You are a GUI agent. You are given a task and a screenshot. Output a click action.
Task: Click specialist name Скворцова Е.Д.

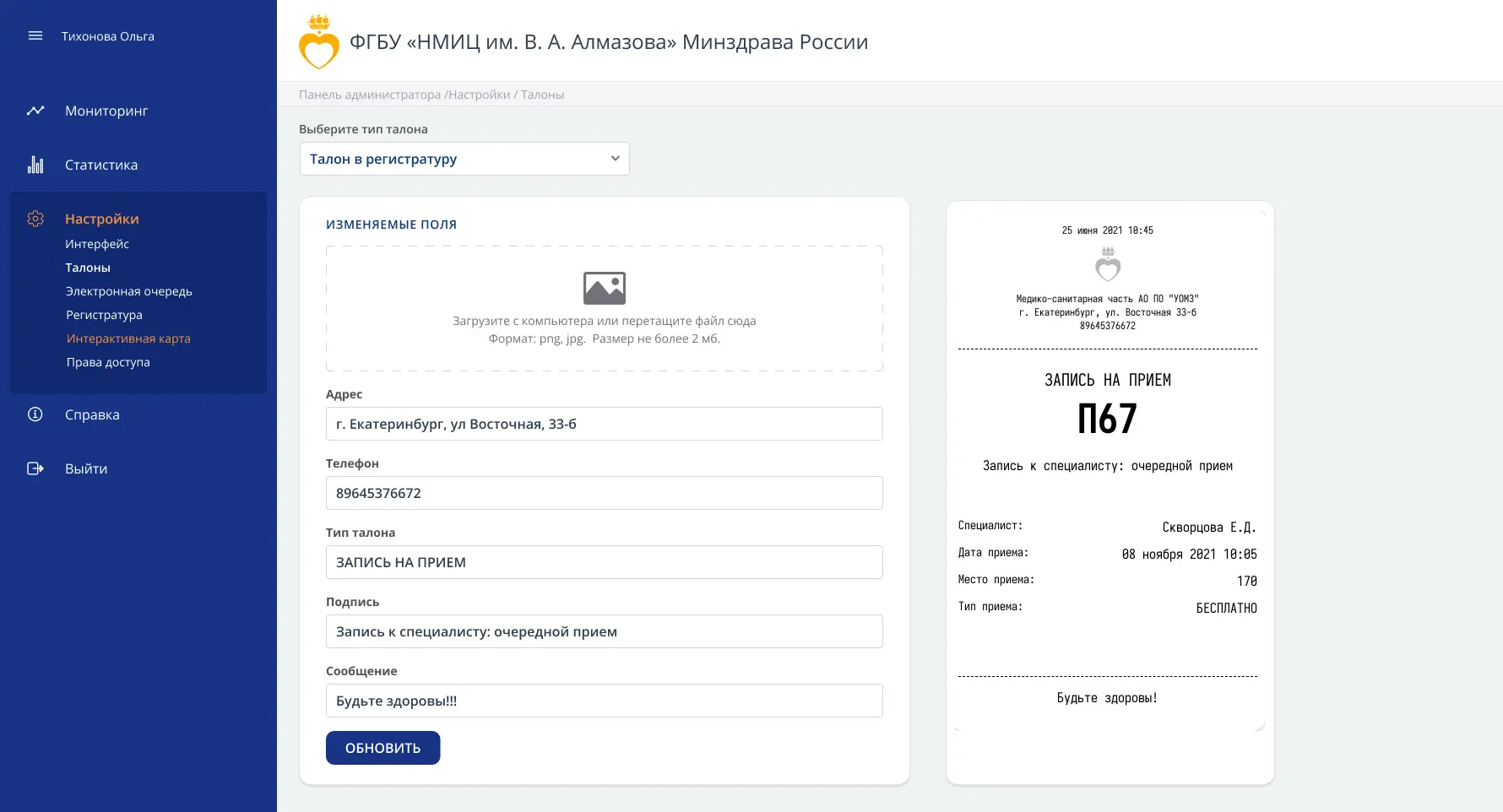point(1209,528)
